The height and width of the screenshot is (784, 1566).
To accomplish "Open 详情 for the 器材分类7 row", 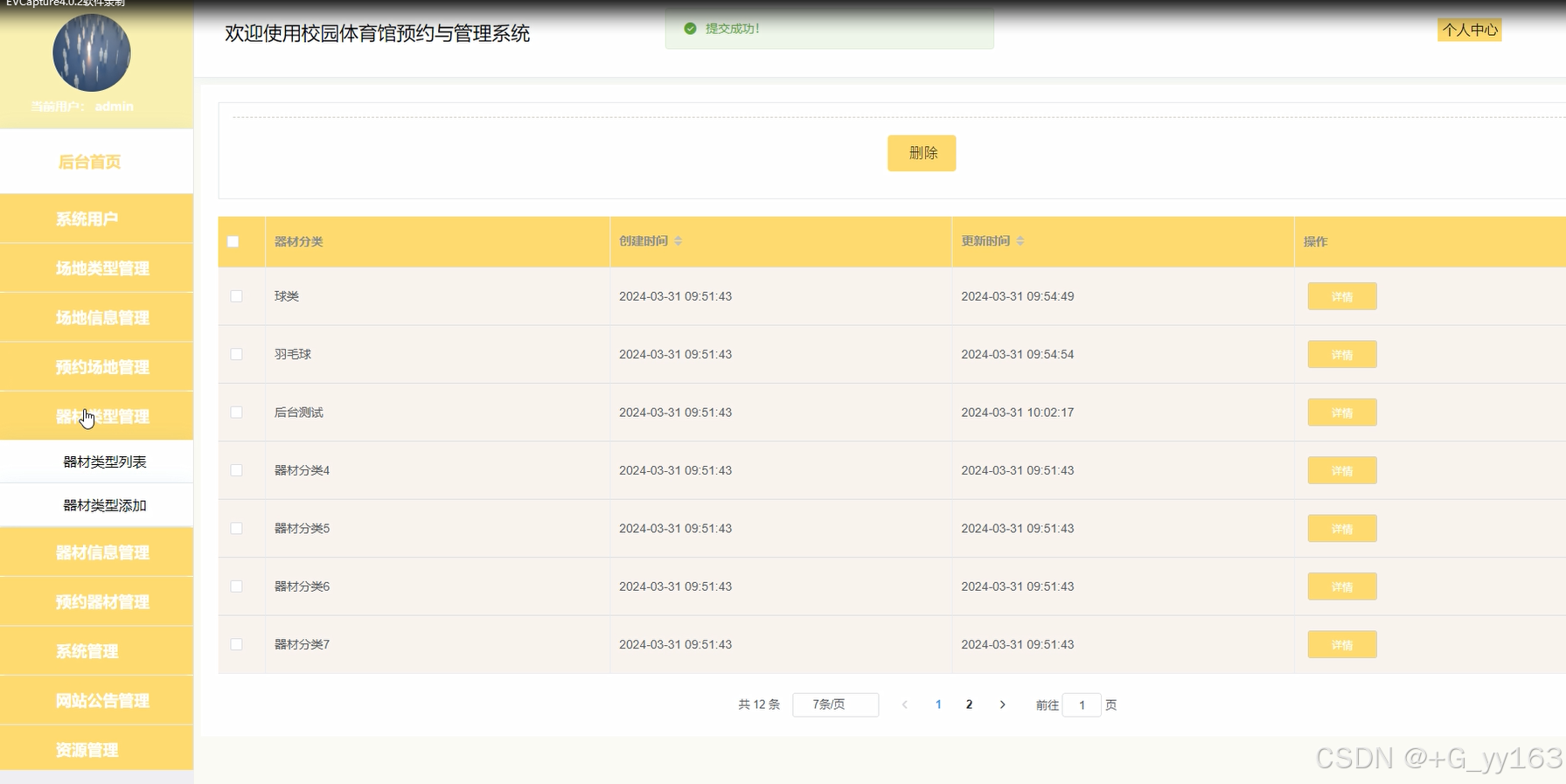I will coord(1342,644).
